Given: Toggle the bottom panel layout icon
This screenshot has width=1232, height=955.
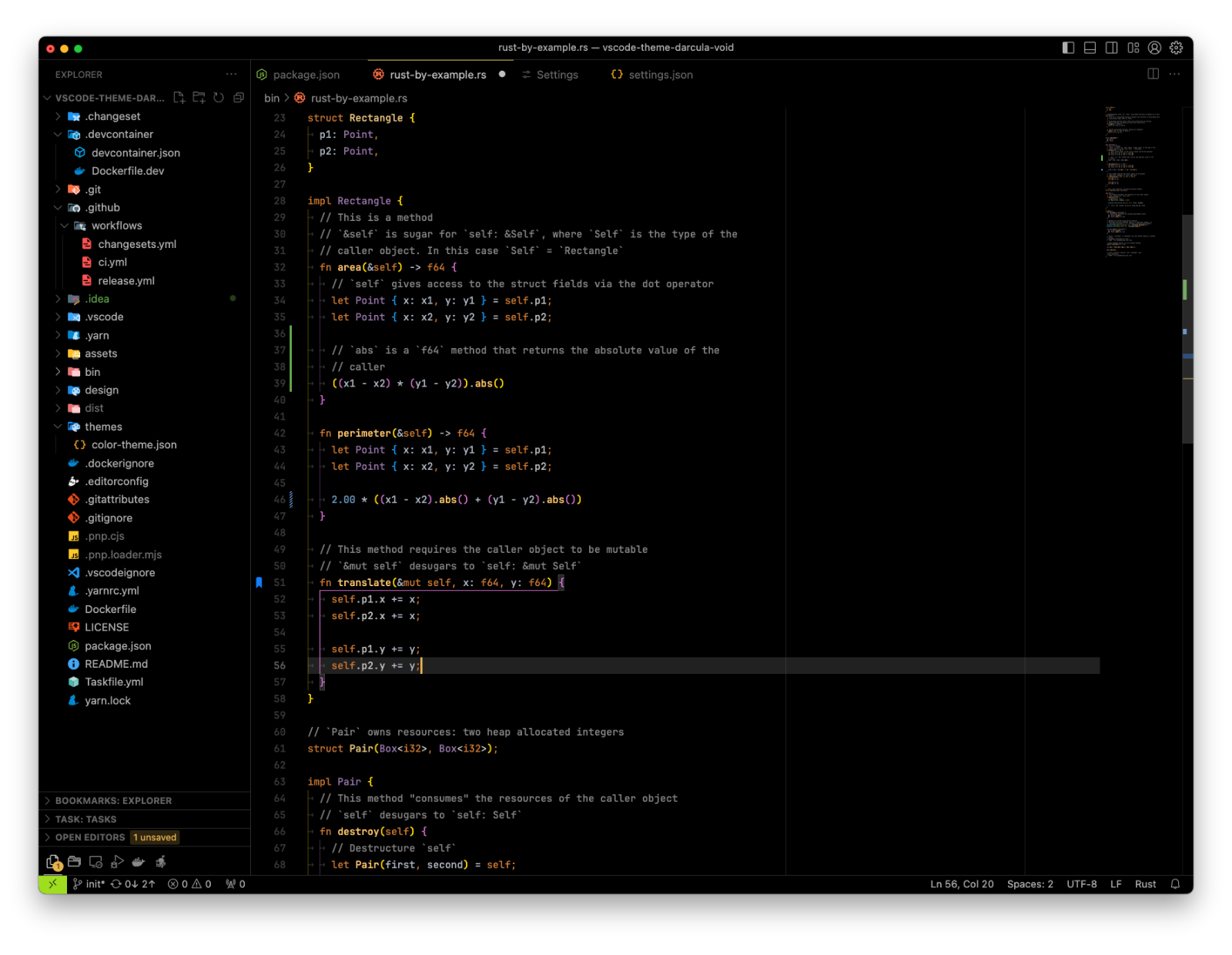Looking at the screenshot, I should (x=1090, y=48).
